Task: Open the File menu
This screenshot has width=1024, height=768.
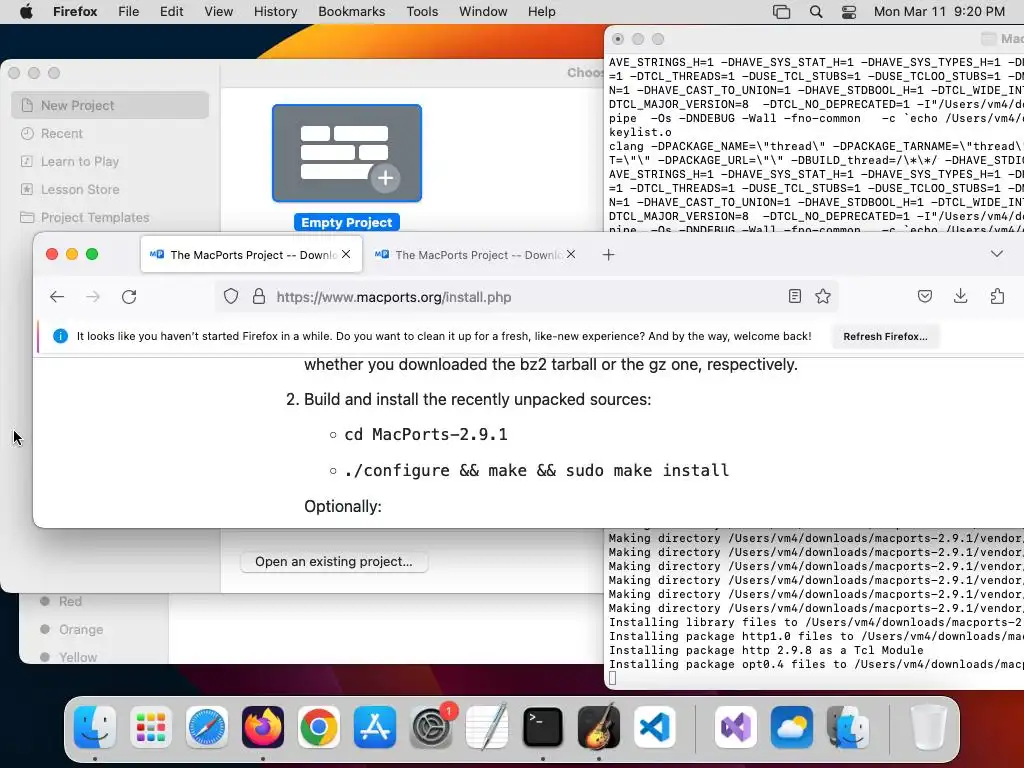Action: pyautogui.click(x=129, y=12)
